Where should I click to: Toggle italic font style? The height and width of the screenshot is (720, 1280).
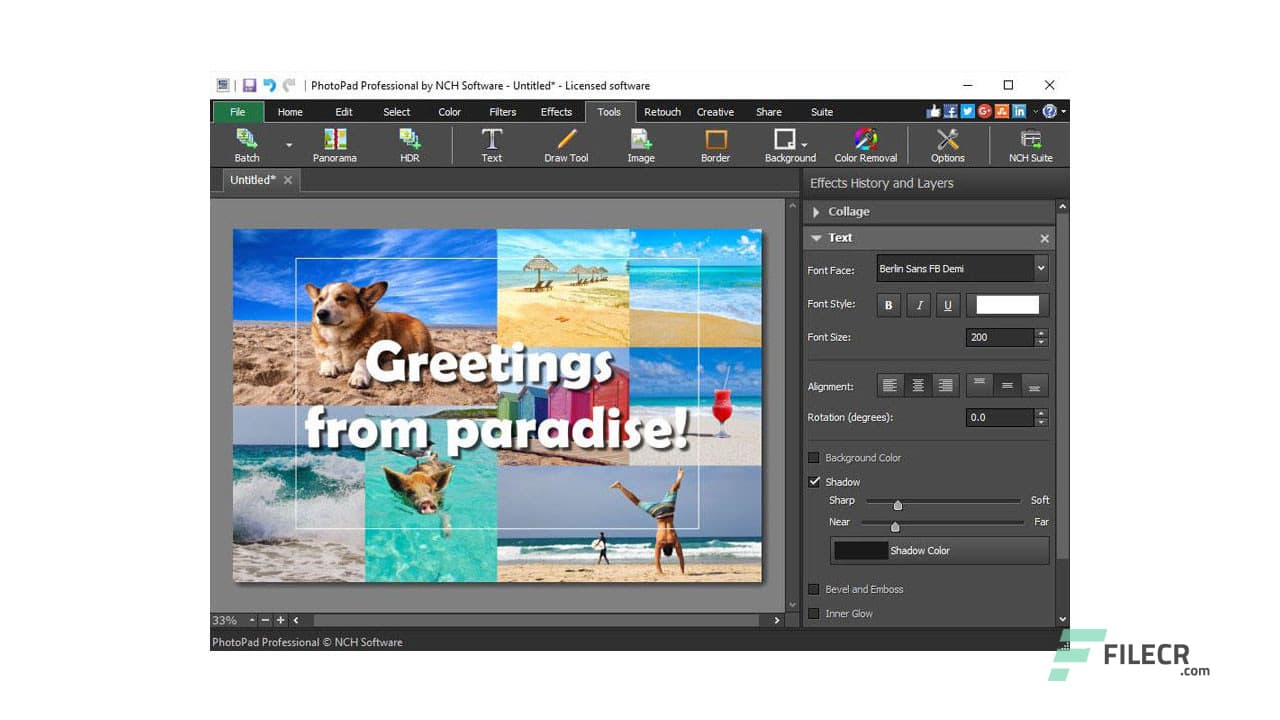(x=917, y=304)
